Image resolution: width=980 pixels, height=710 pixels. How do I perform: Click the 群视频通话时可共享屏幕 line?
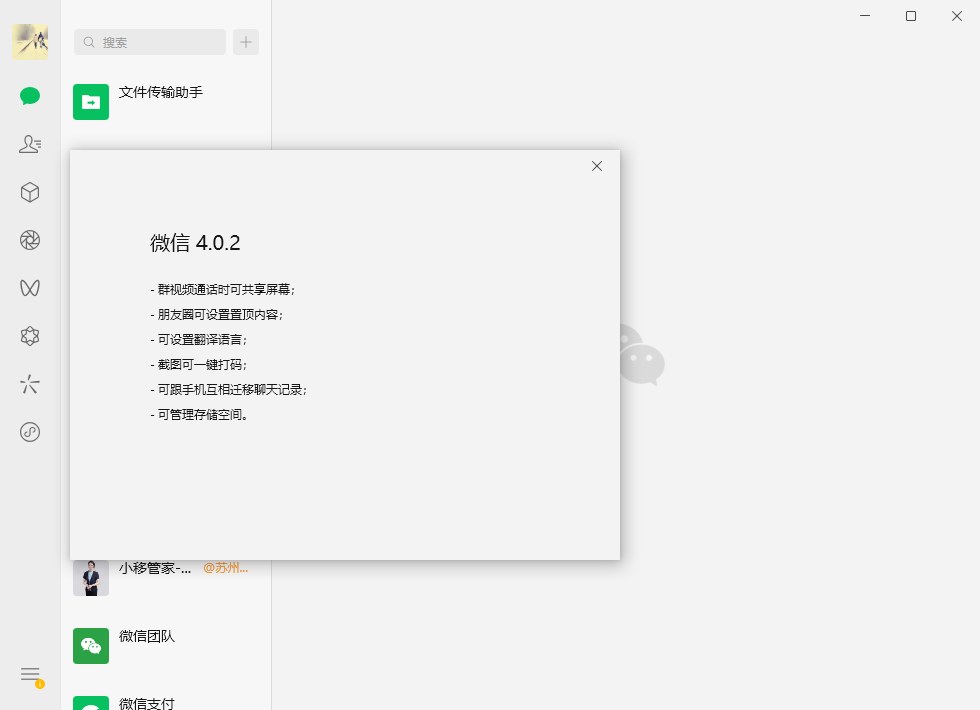222,289
